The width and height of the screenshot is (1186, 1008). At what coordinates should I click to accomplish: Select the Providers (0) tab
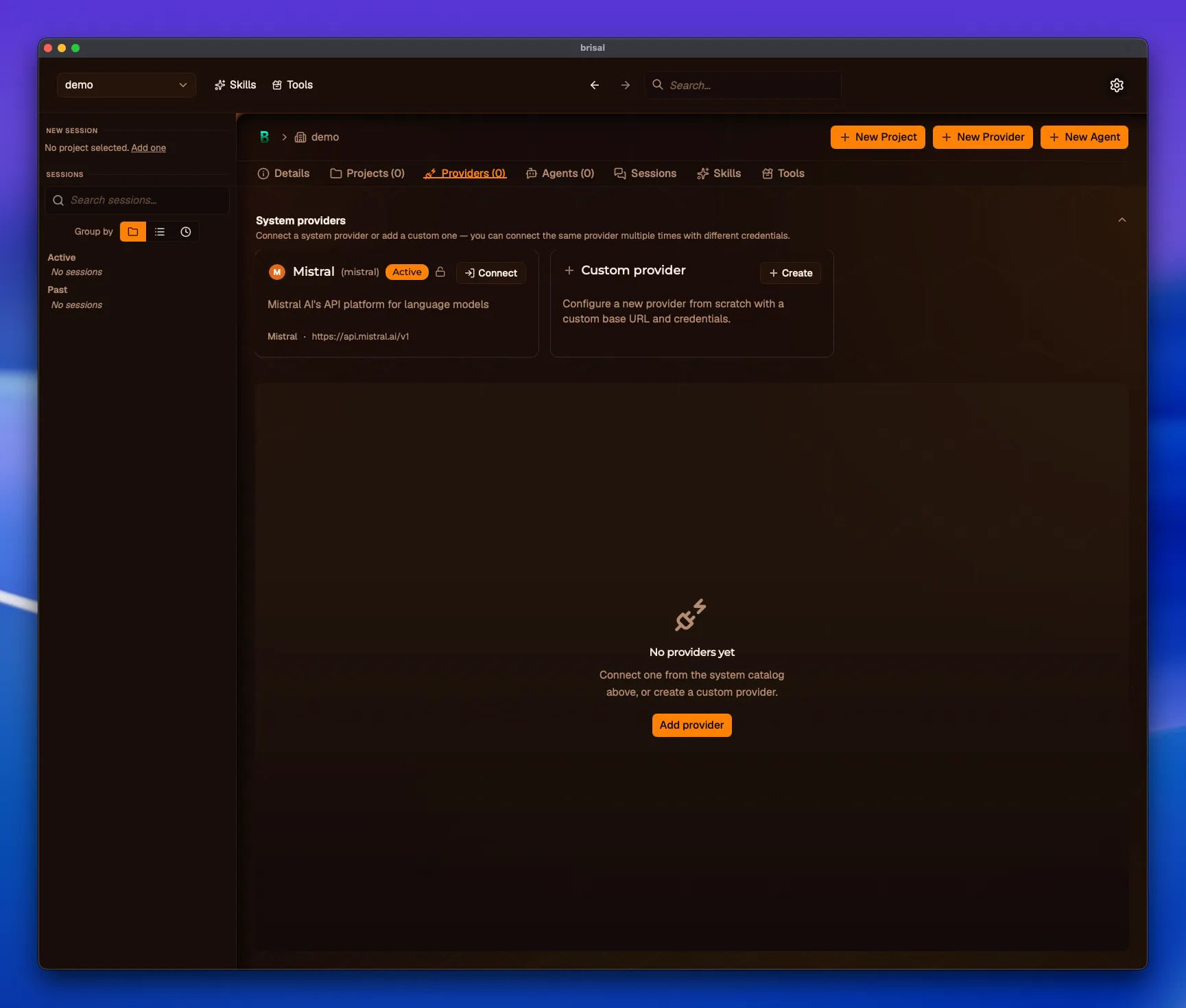pyautogui.click(x=465, y=174)
